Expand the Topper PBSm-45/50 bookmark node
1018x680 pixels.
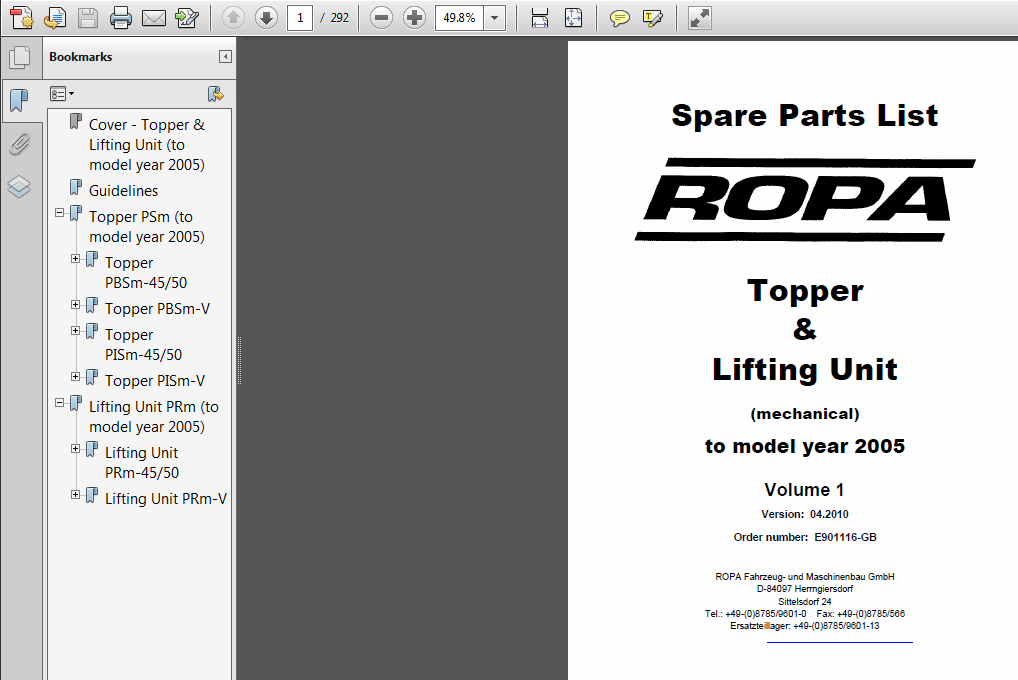coord(75,258)
